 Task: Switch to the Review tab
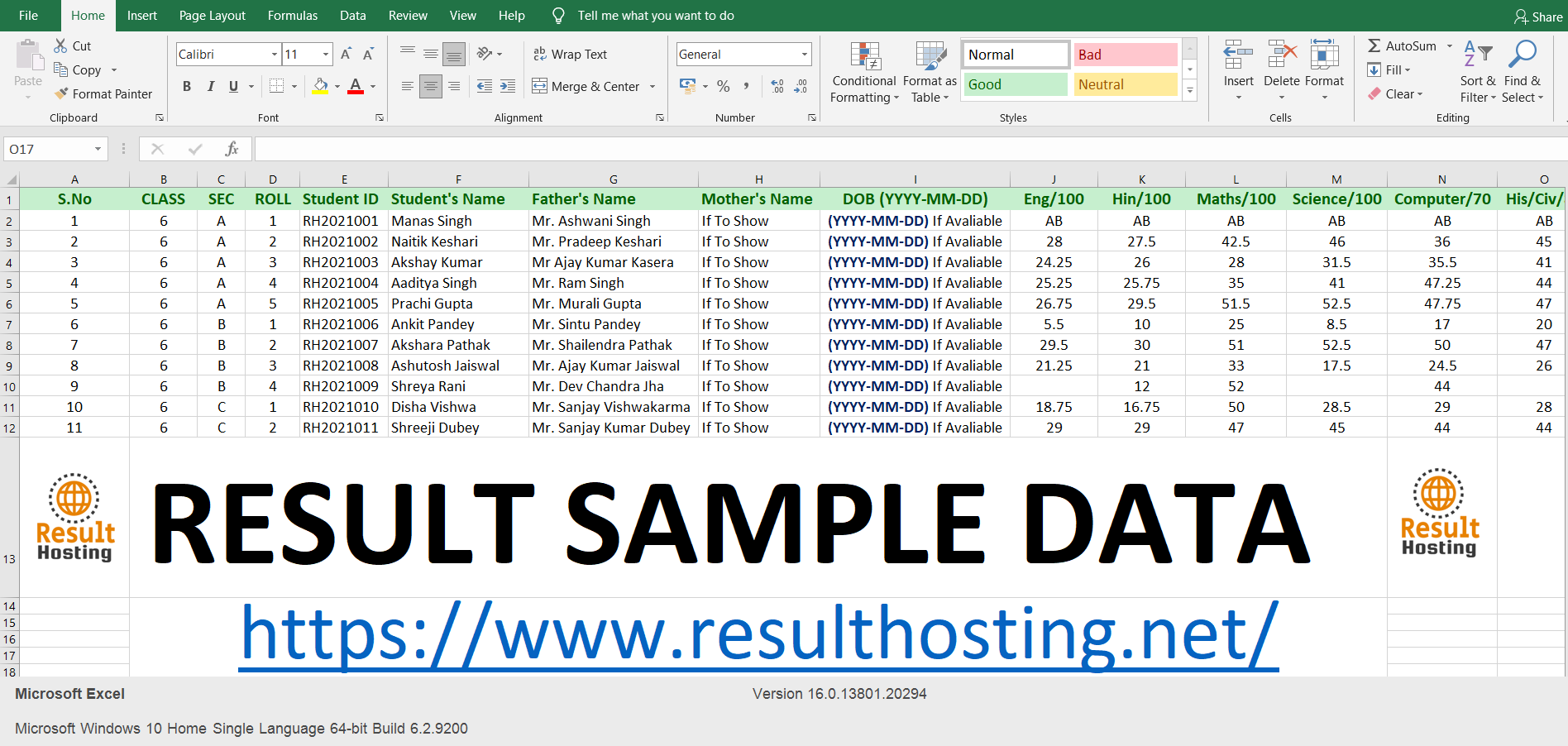408,16
